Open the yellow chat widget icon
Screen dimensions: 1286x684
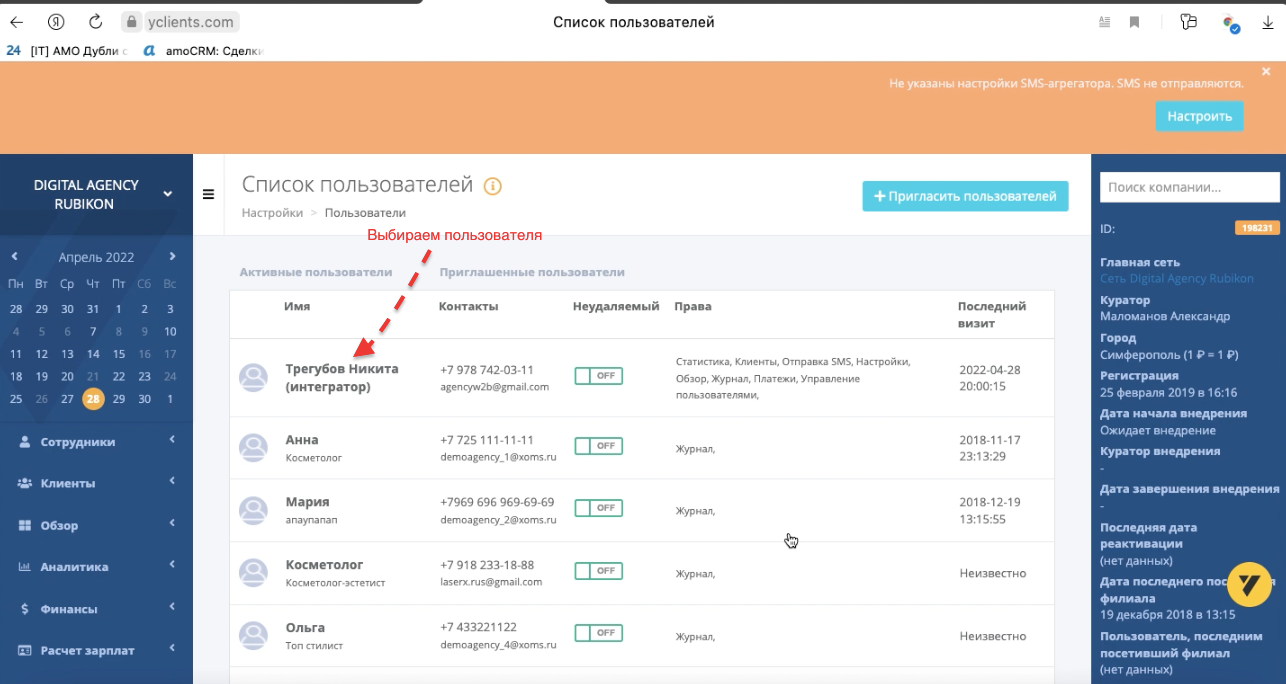[1248, 584]
